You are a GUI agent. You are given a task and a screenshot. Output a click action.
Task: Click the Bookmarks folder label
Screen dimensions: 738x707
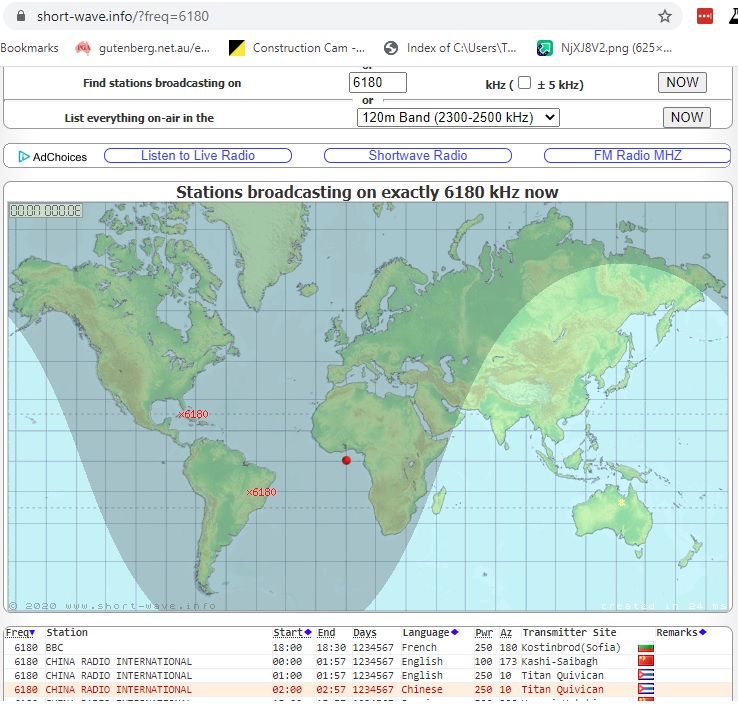(x=29, y=48)
